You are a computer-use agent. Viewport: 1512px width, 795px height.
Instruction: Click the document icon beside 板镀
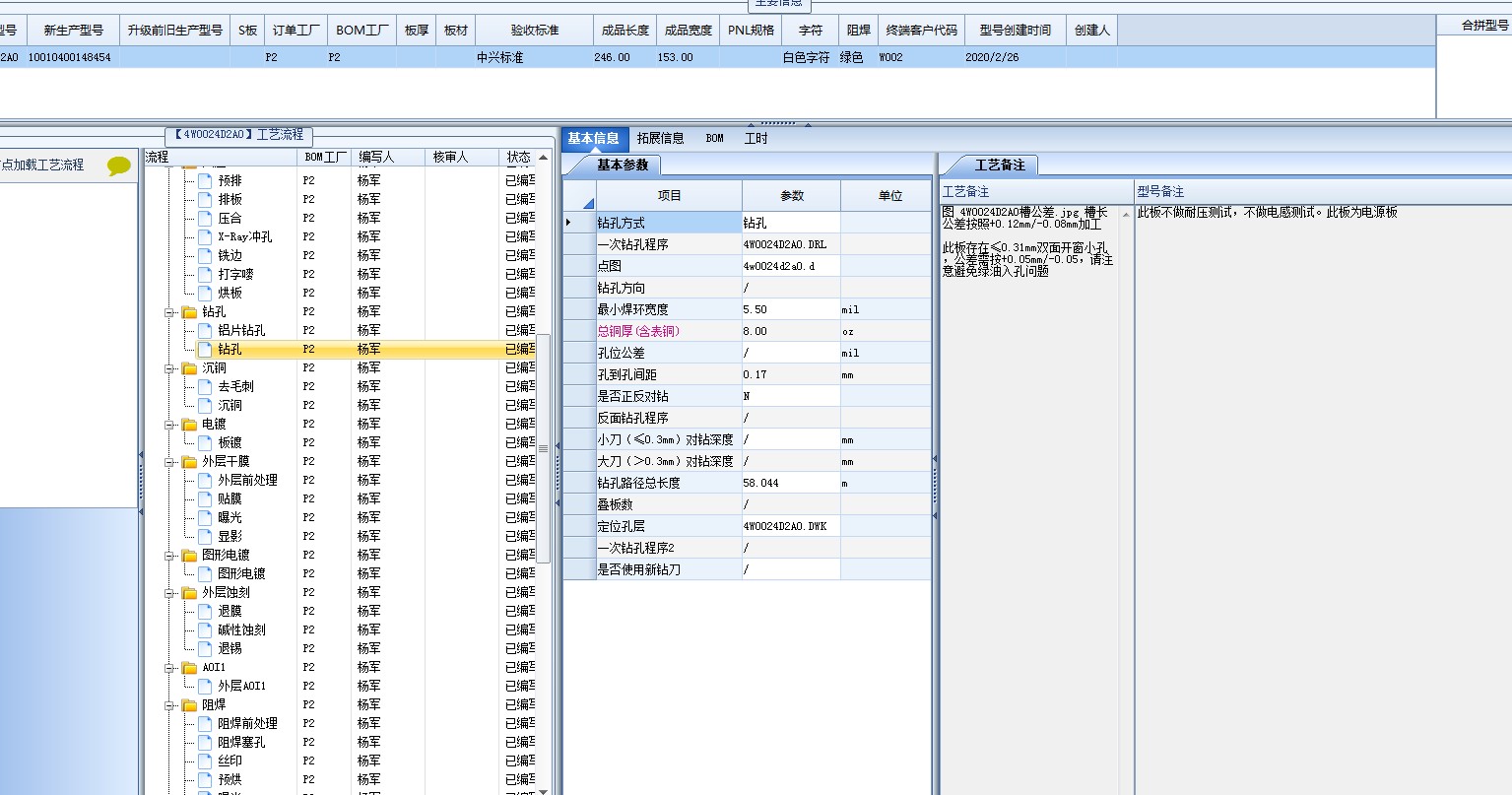[x=205, y=443]
